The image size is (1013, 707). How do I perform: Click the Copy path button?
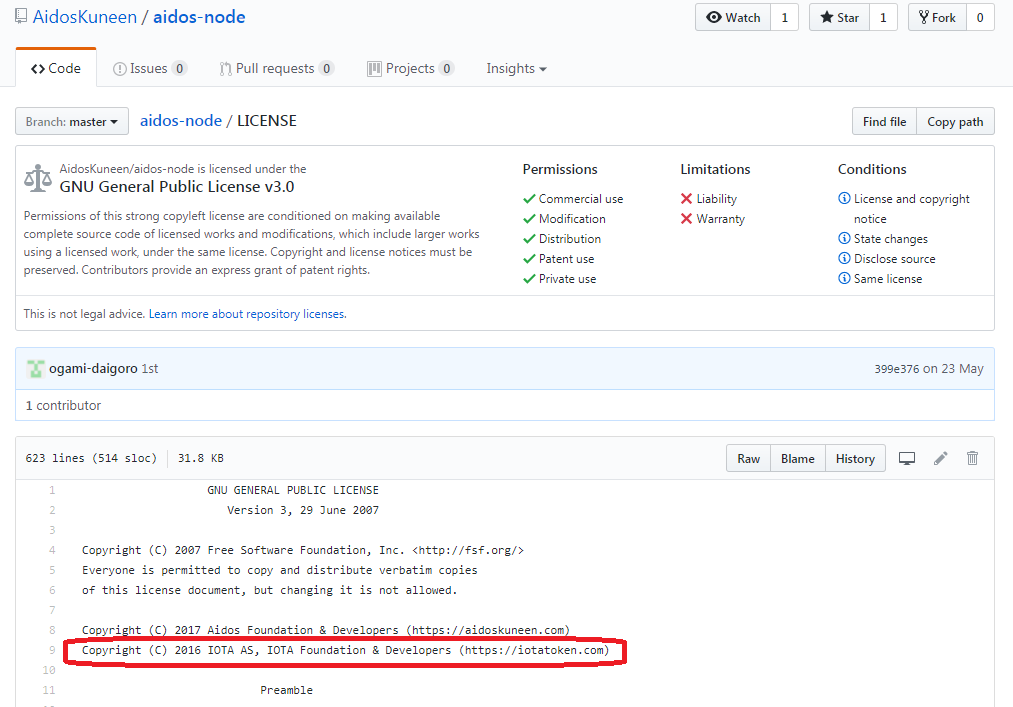click(955, 121)
